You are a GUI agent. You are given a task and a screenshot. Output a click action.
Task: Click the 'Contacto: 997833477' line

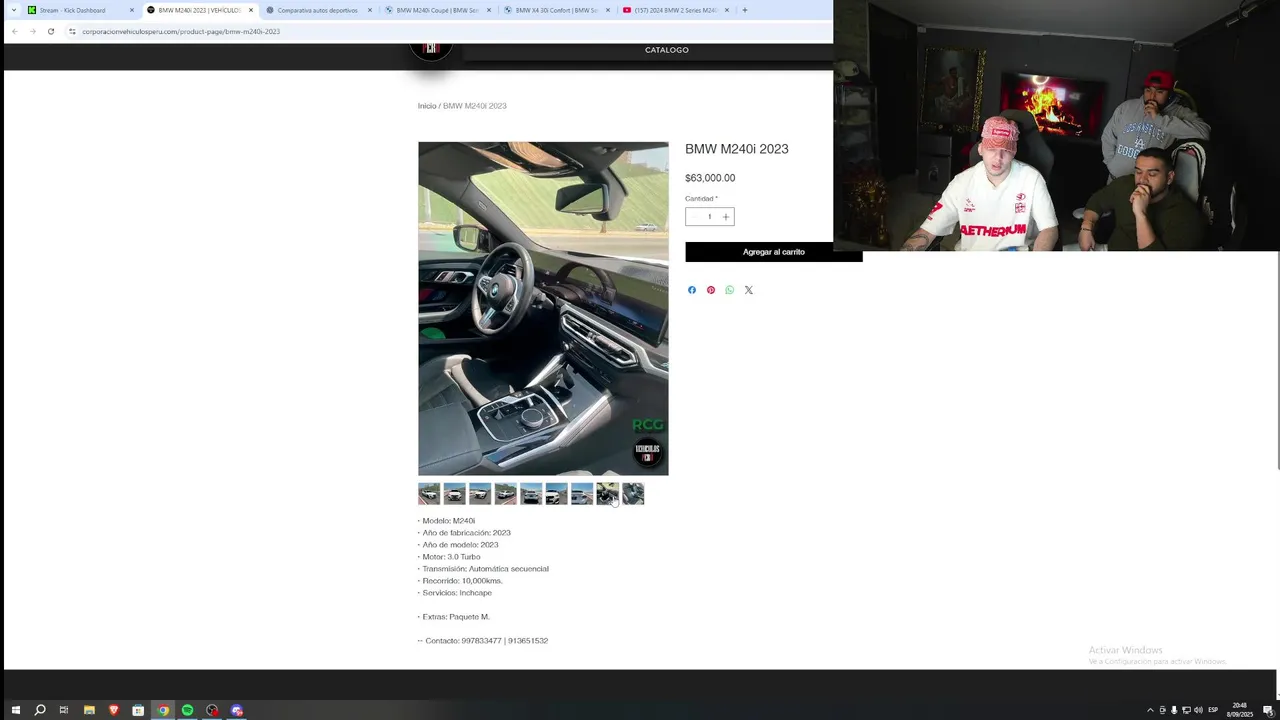point(483,641)
